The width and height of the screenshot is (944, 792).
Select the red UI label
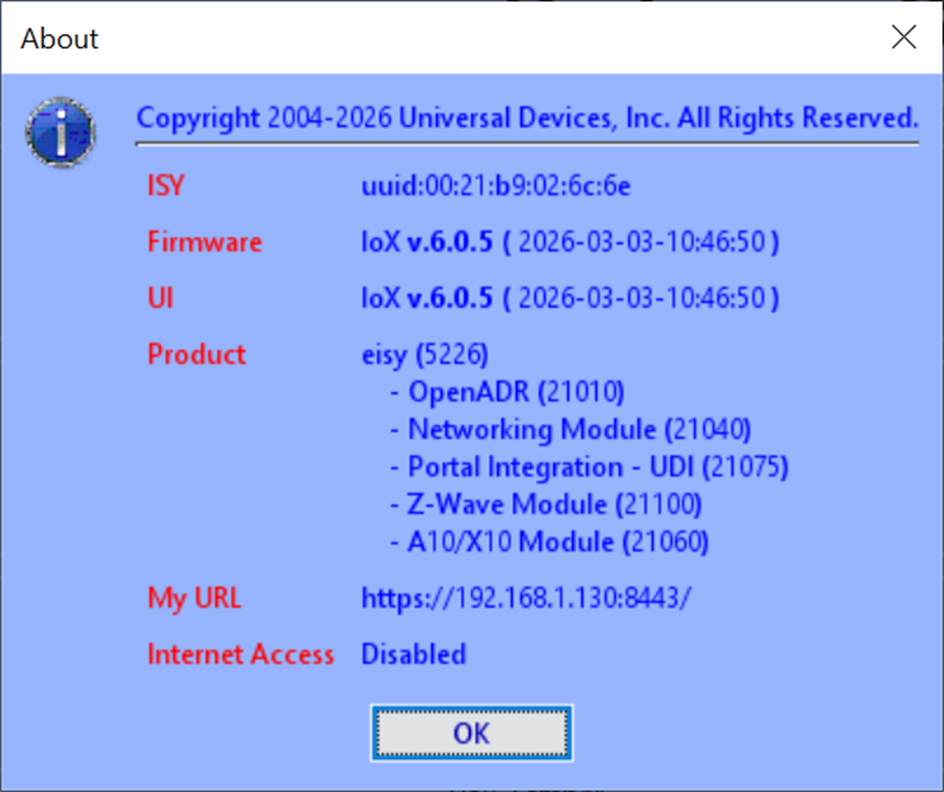tap(160, 298)
